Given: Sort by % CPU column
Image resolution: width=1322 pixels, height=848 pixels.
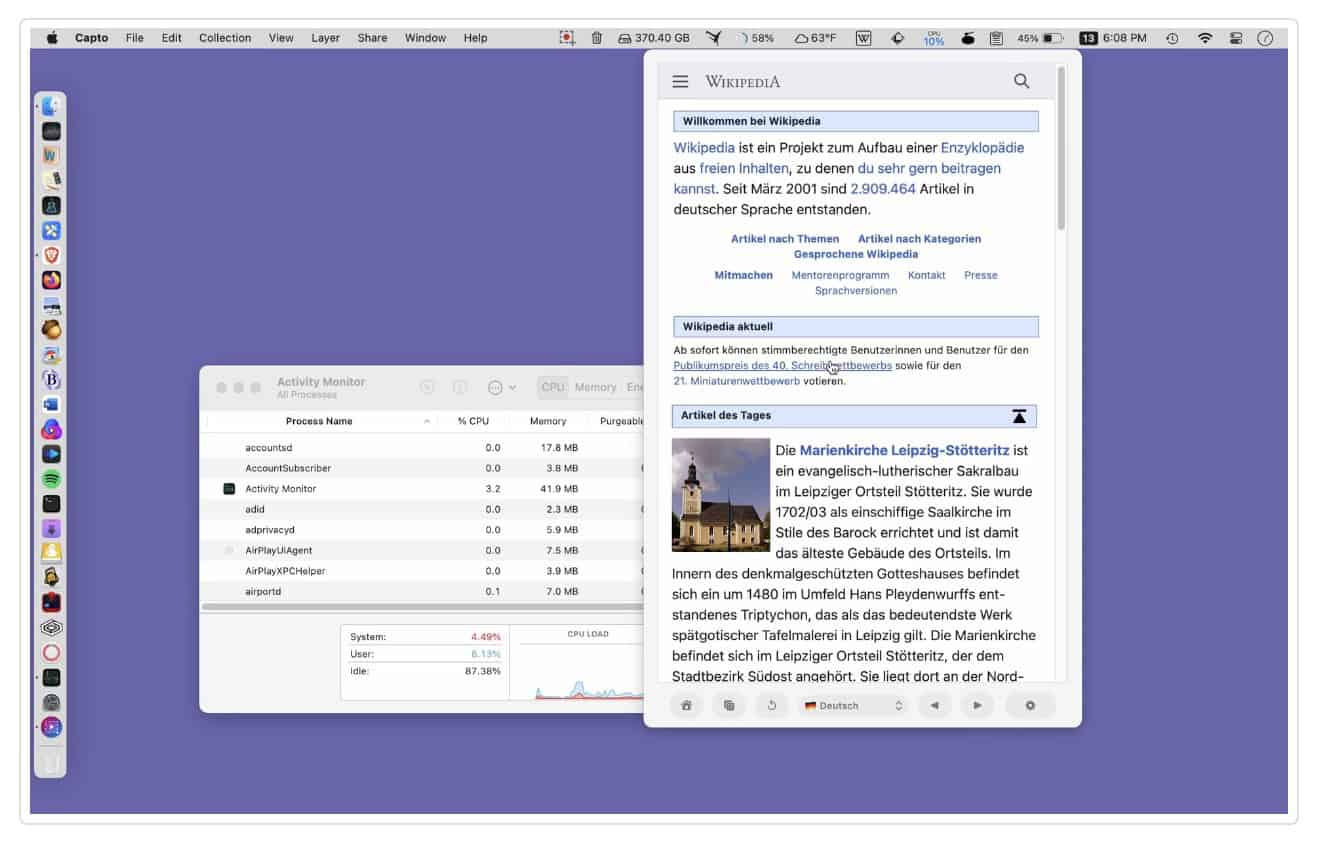Looking at the screenshot, I should [x=473, y=421].
